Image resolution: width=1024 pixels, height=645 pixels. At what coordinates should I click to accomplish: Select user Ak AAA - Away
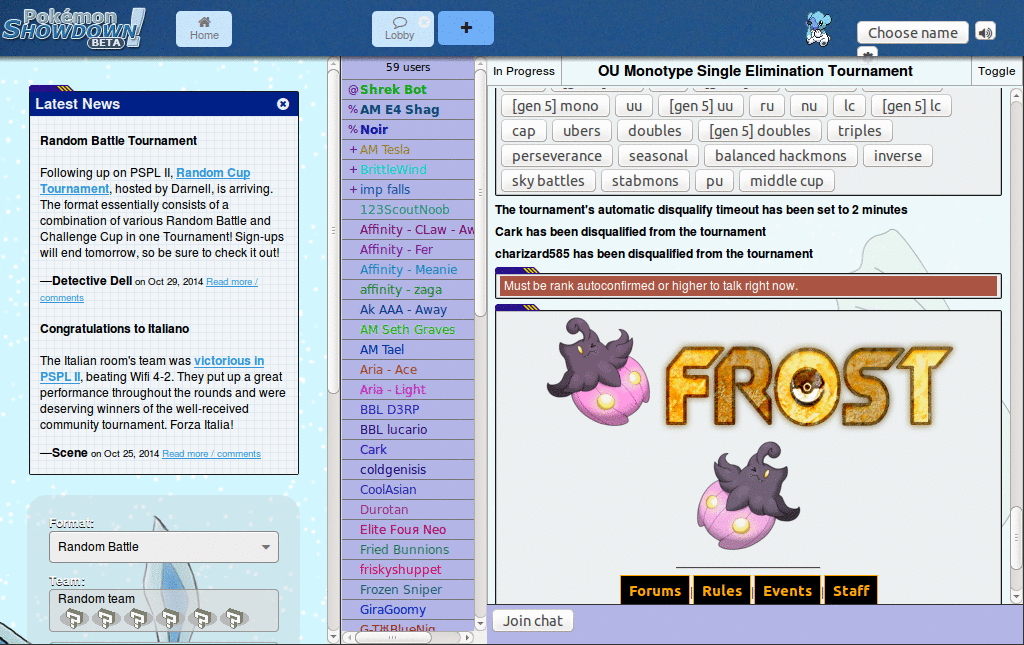[408, 309]
